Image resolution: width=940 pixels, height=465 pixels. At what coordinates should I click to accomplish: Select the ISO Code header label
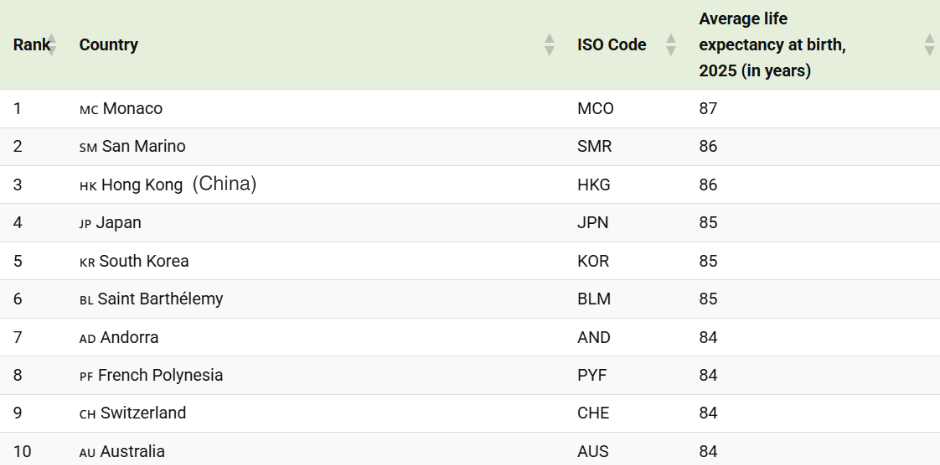611,45
